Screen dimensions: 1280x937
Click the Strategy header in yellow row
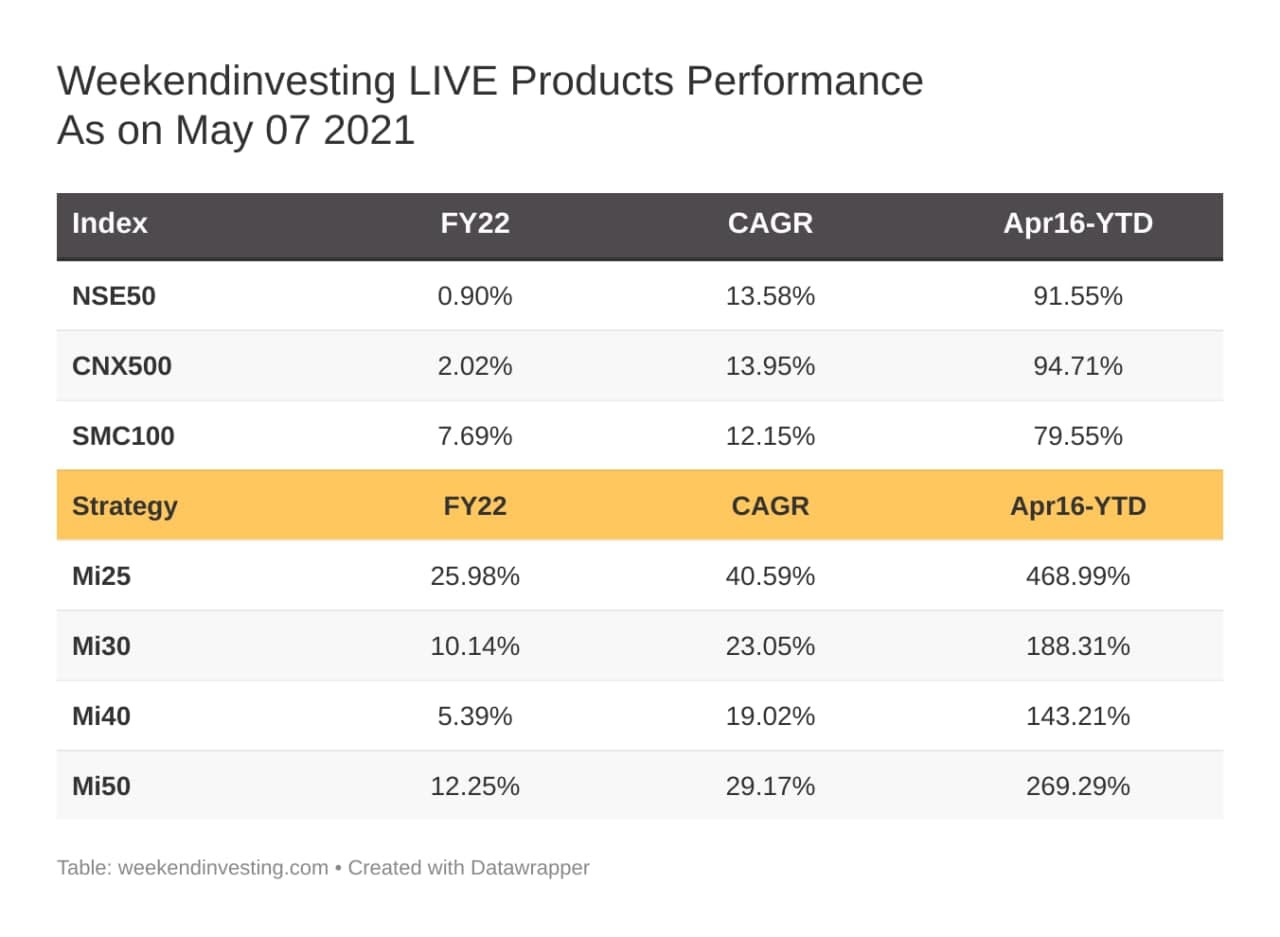point(124,506)
